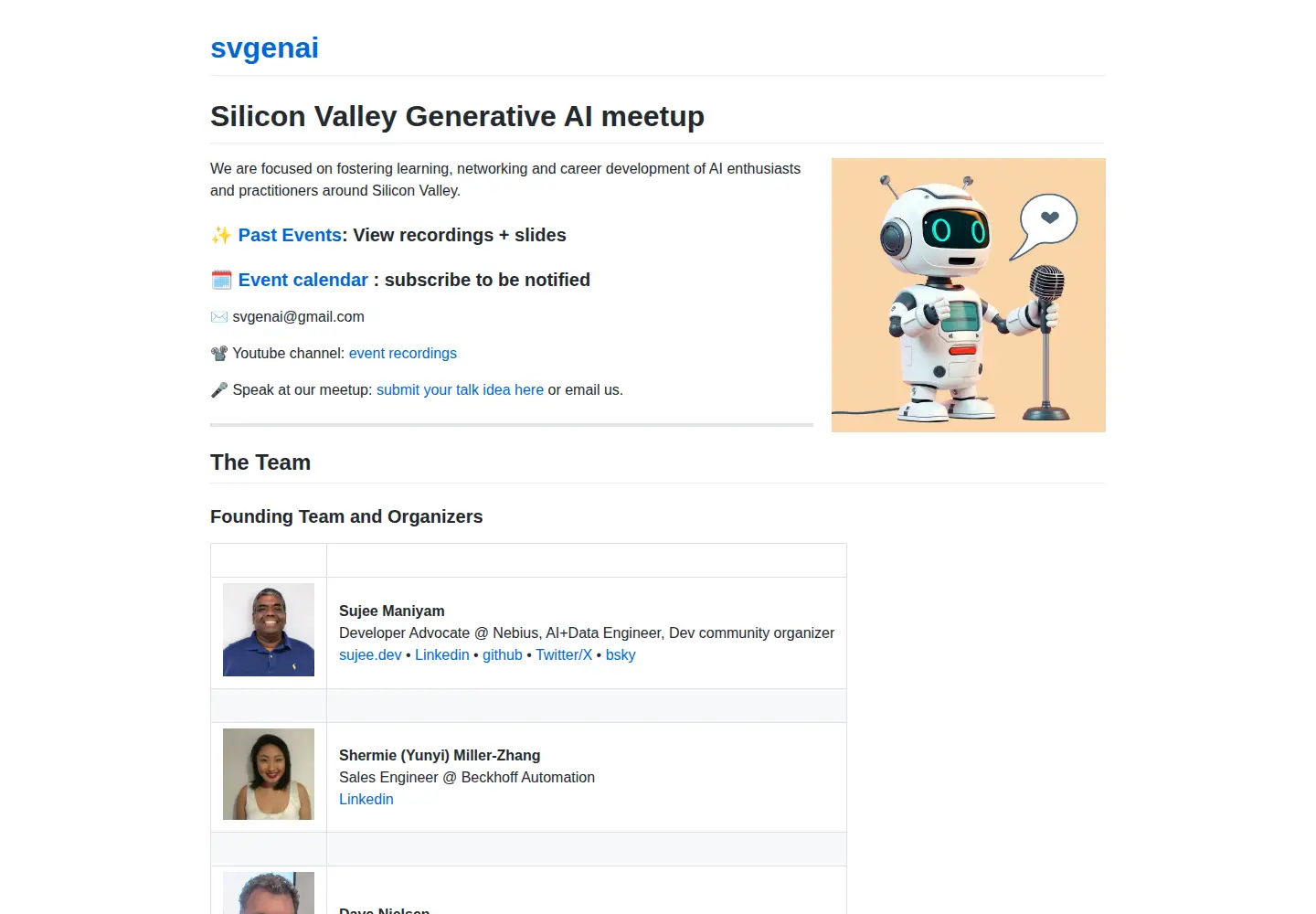1316x914 pixels.
Task: Open Sujee's bsky link
Action: pyautogui.click(x=621, y=654)
